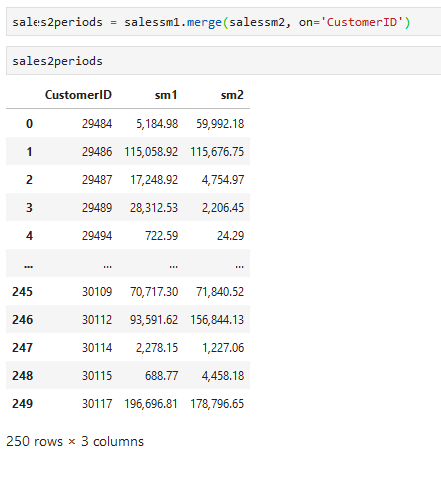Click sm2 value 59,992.18
The height and width of the screenshot is (480, 441).
220,124
